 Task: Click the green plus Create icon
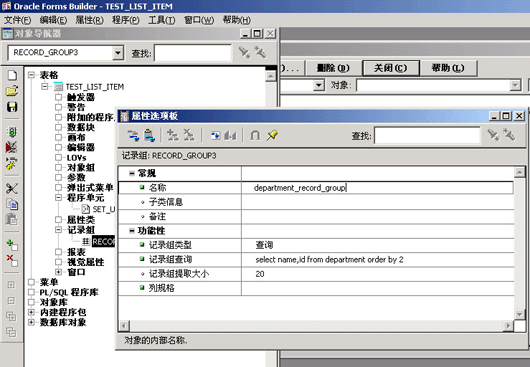[12, 245]
